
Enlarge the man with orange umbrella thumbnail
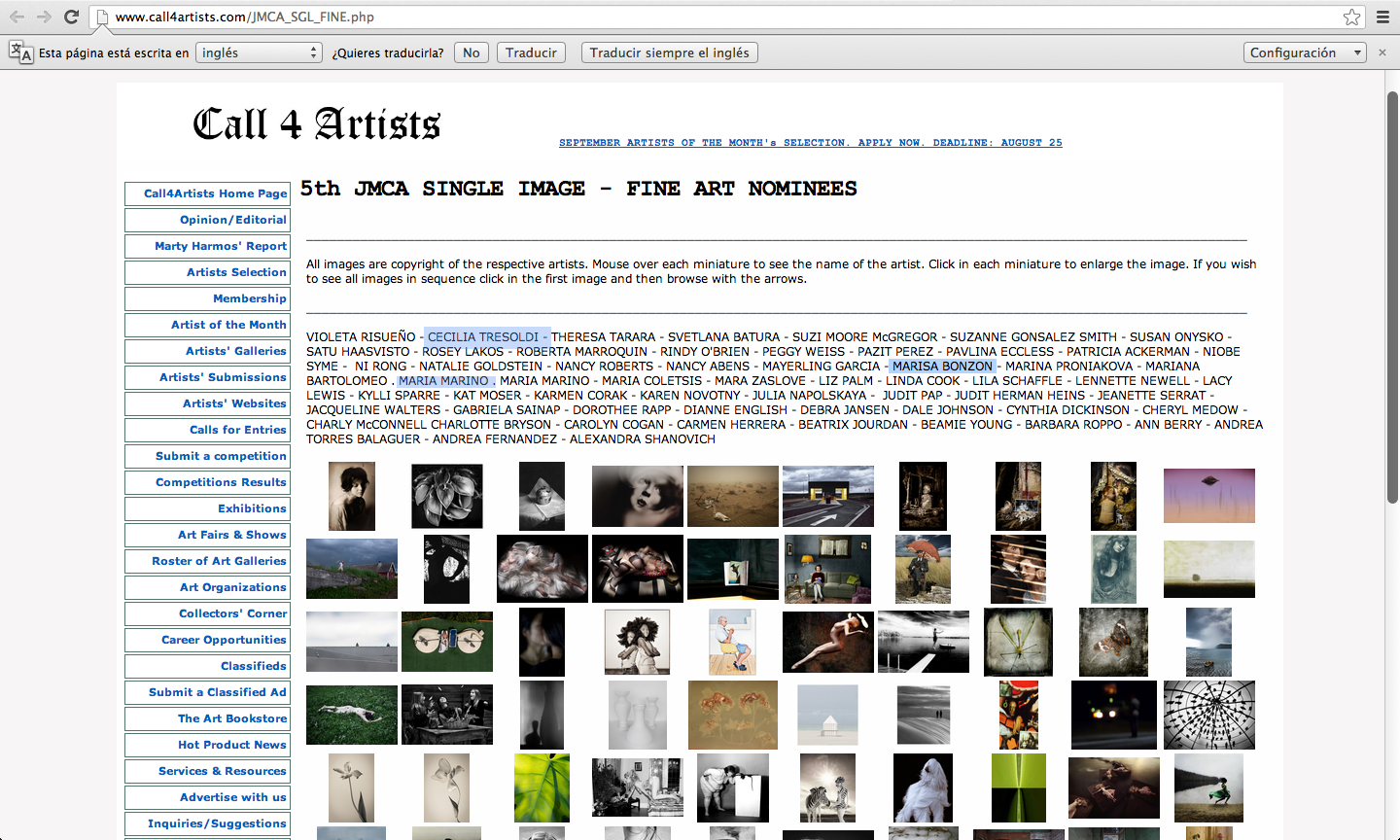coord(923,569)
